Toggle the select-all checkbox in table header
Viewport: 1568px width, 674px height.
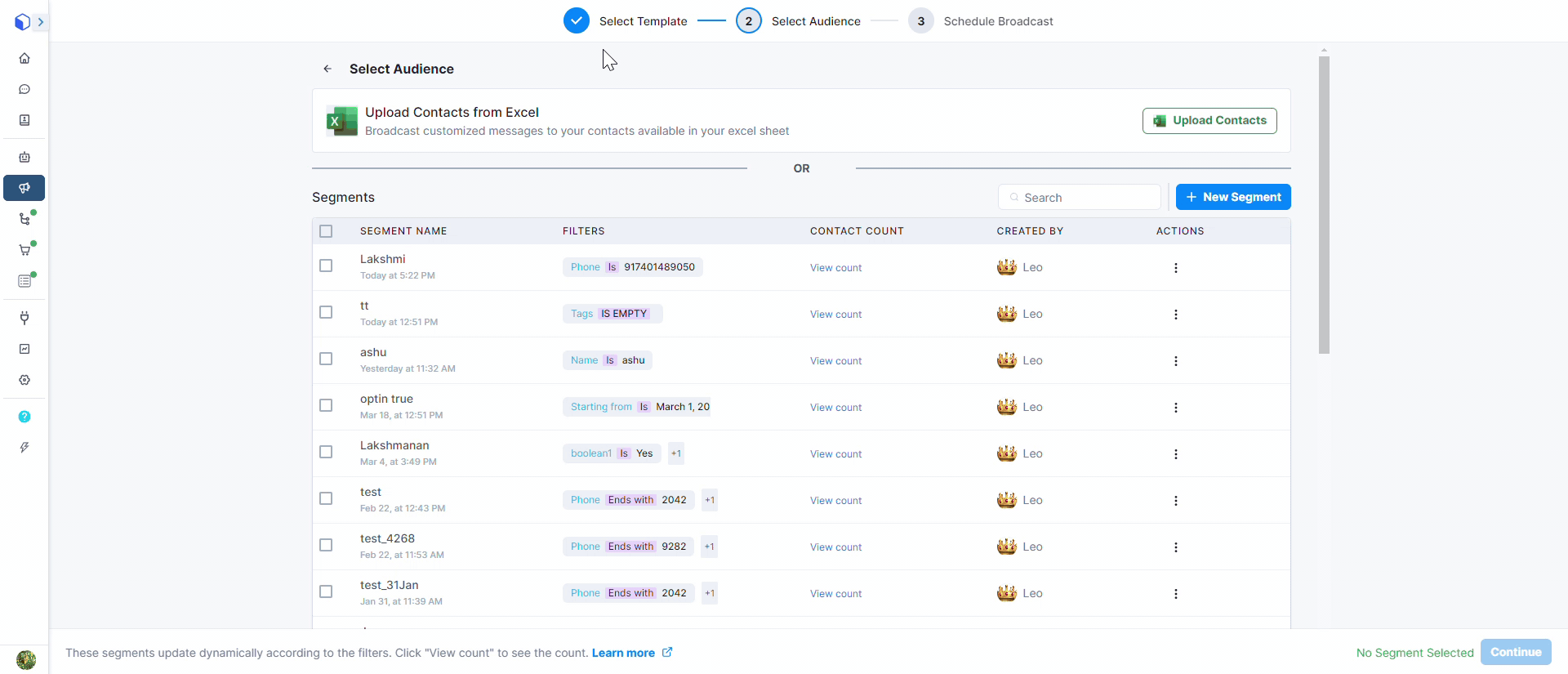(x=326, y=231)
